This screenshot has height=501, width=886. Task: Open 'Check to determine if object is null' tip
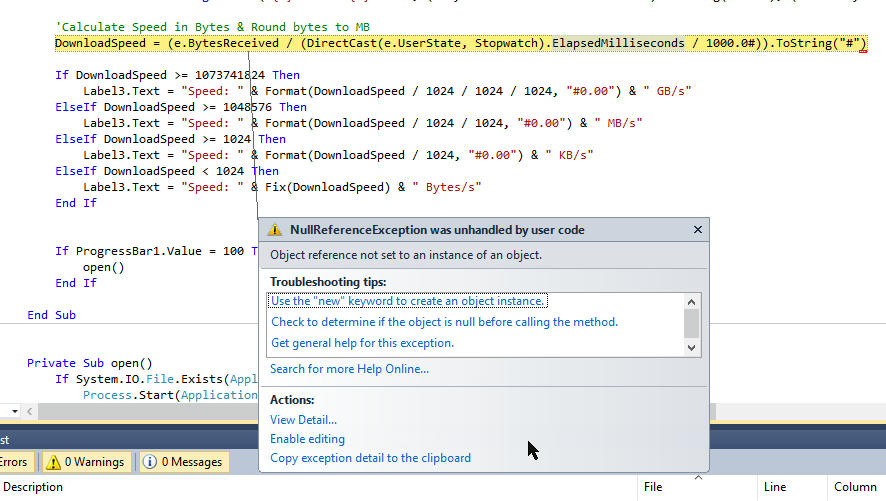(444, 322)
